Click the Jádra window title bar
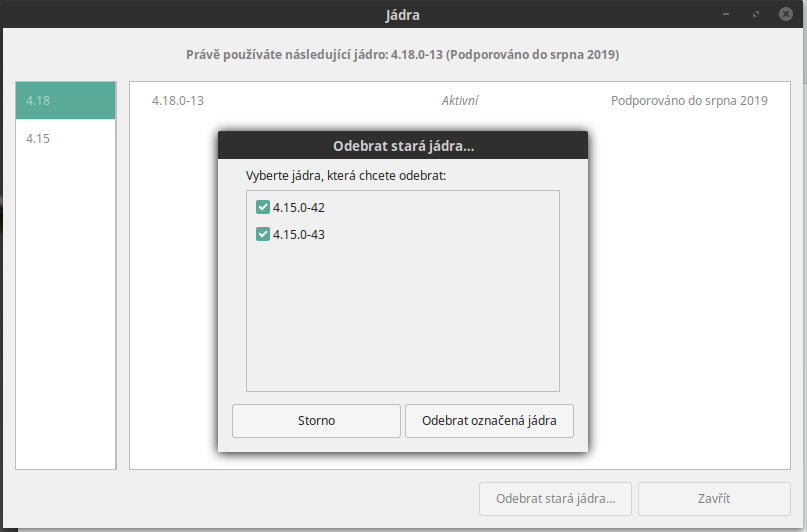Screen dimensions: 807x532 [402, 14]
